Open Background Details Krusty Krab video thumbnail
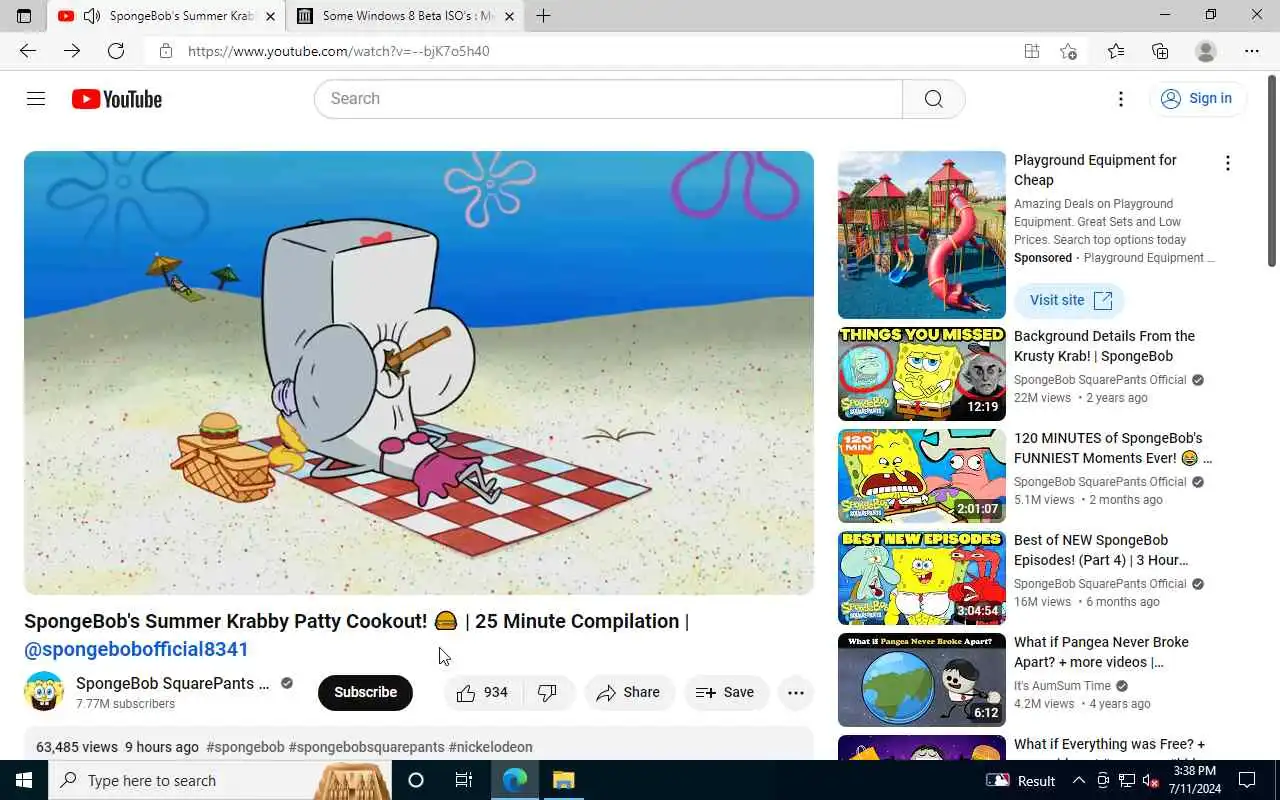The image size is (1280, 800). [x=922, y=374]
